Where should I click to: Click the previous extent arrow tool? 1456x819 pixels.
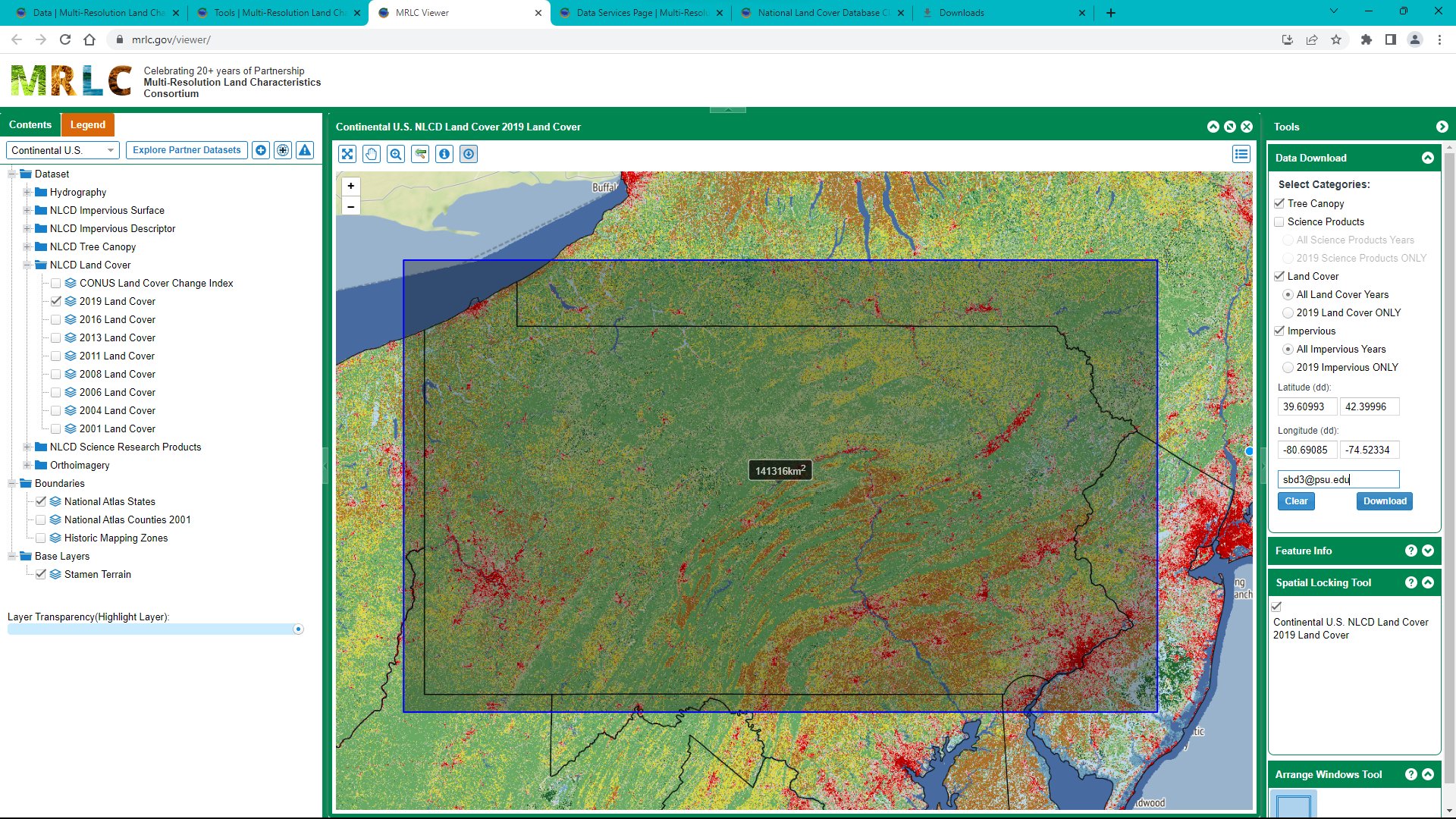click(x=420, y=154)
